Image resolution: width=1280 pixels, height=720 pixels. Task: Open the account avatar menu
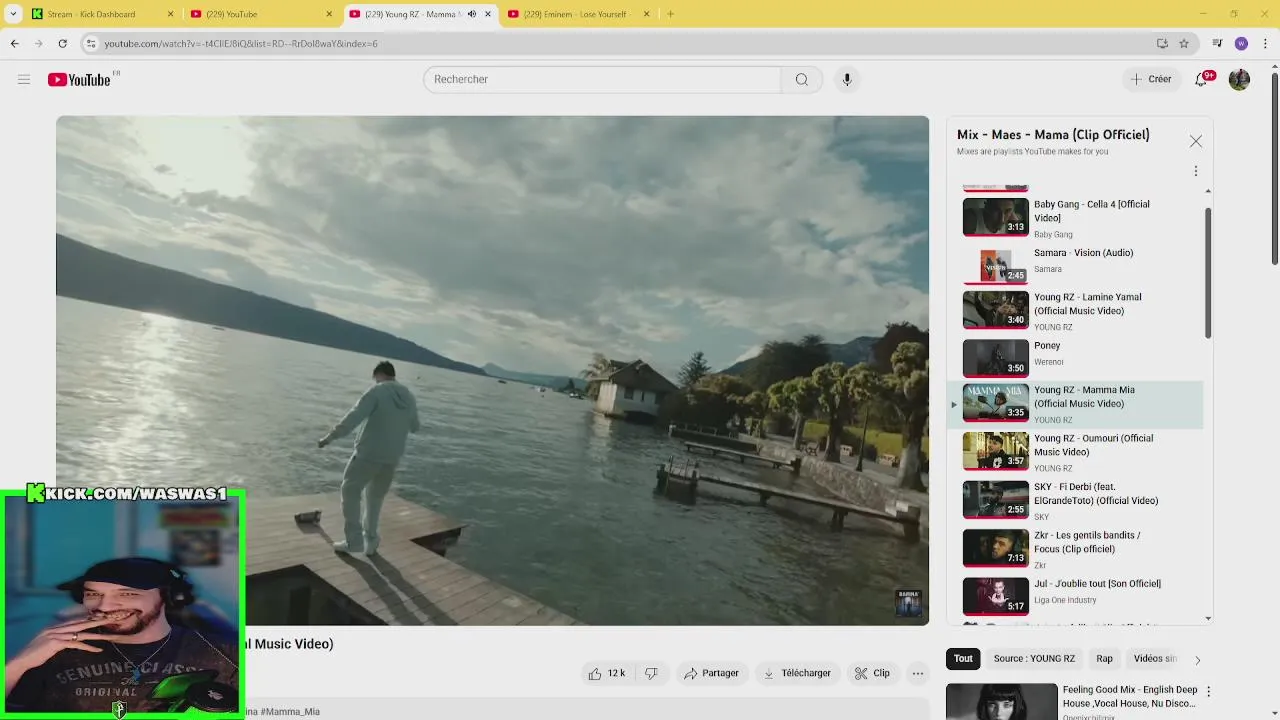pos(1239,79)
